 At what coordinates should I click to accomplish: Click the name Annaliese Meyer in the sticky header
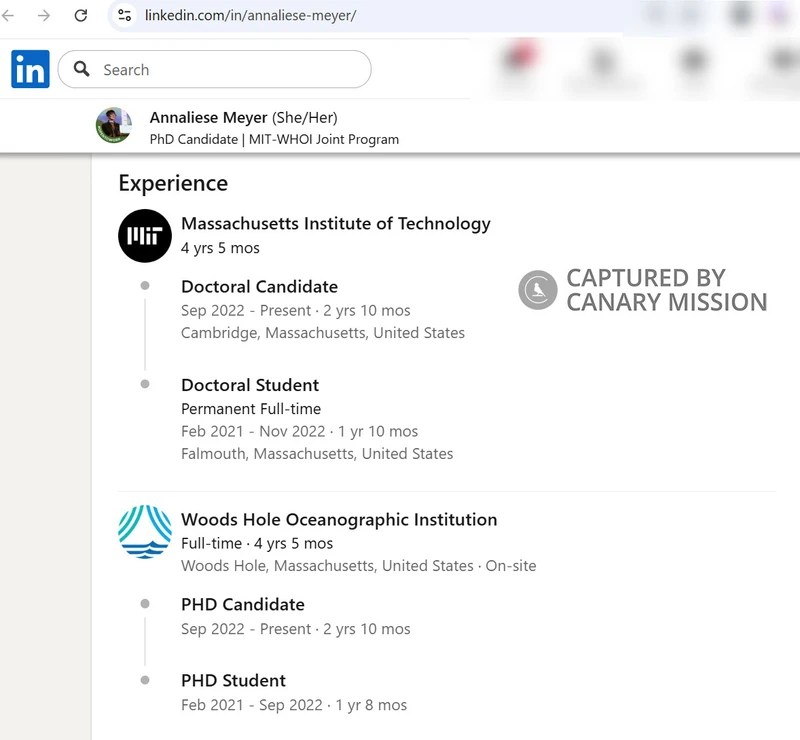pos(208,117)
